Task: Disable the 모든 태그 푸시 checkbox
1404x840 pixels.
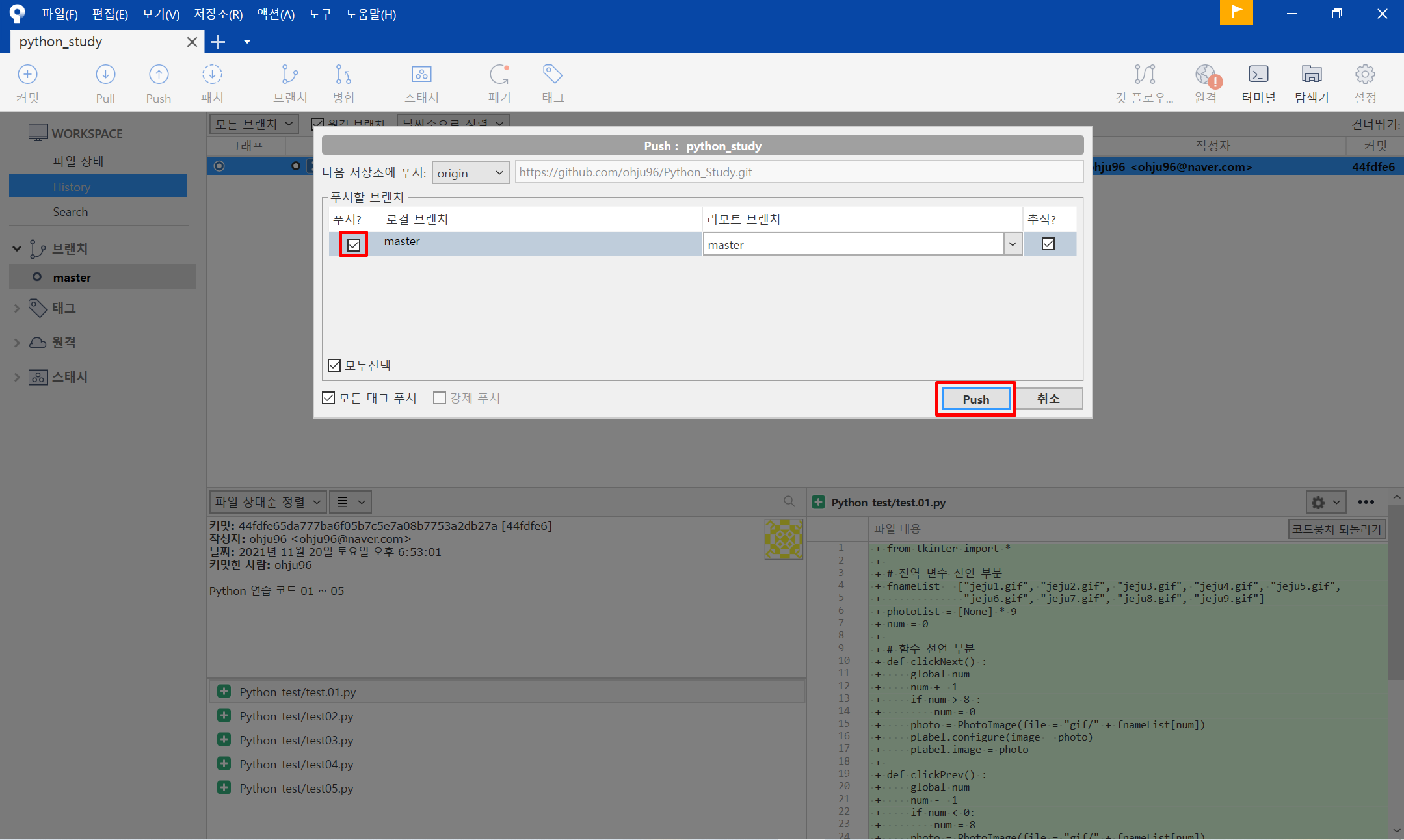Action: pyautogui.click(x=328, y=398)
